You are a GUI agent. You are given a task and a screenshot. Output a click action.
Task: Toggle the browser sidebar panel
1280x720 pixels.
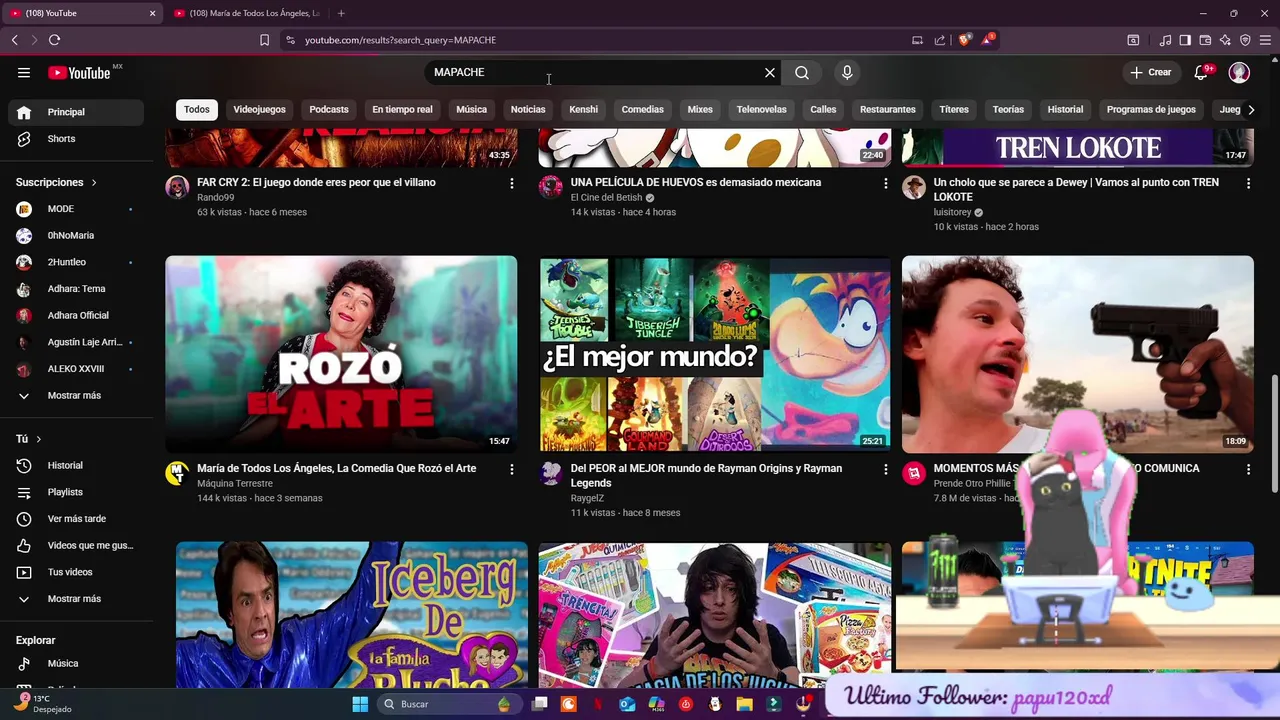click(1185, 40)
